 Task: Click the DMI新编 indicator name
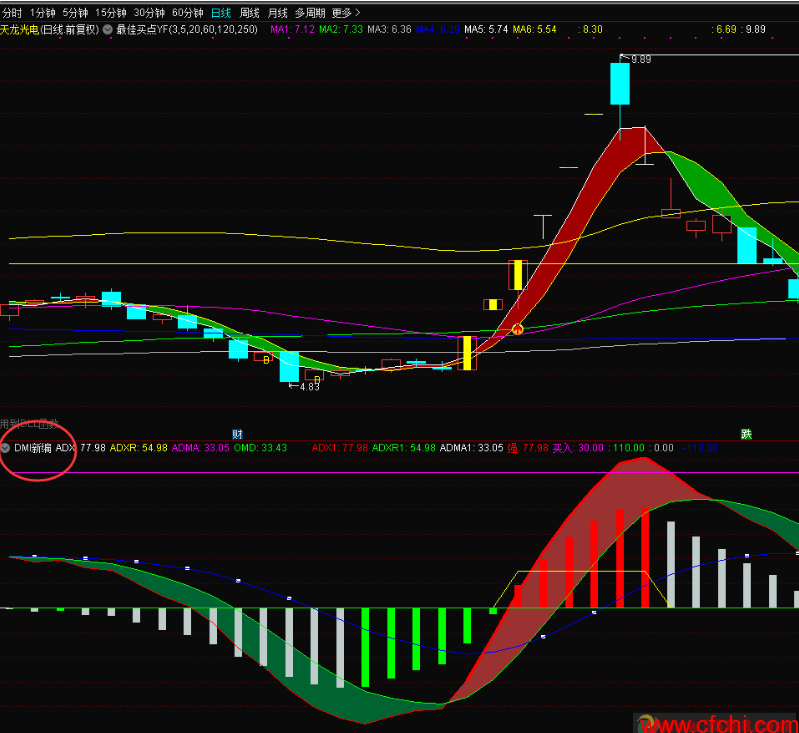pos(33,448)
